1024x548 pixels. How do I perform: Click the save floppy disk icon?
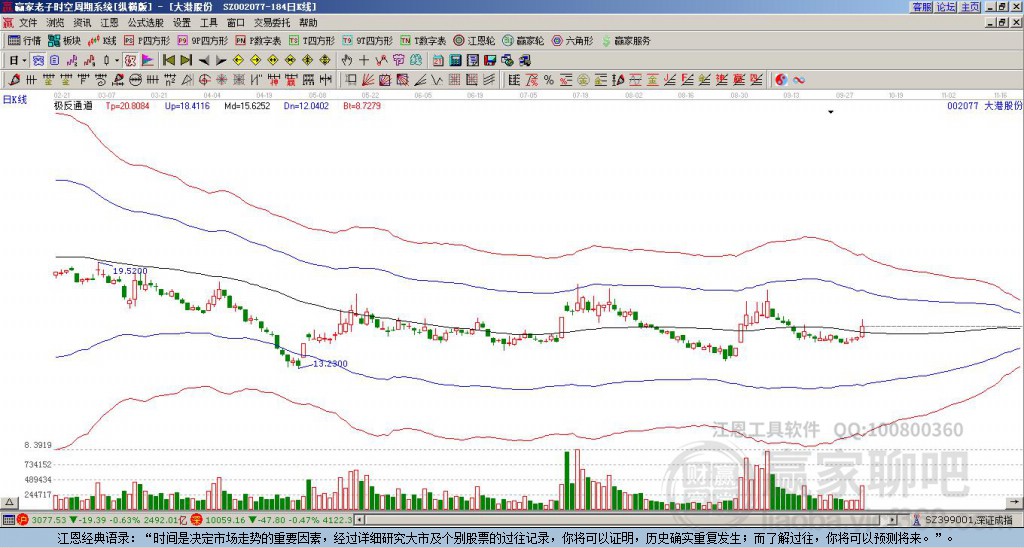click(x=490, y=61)
